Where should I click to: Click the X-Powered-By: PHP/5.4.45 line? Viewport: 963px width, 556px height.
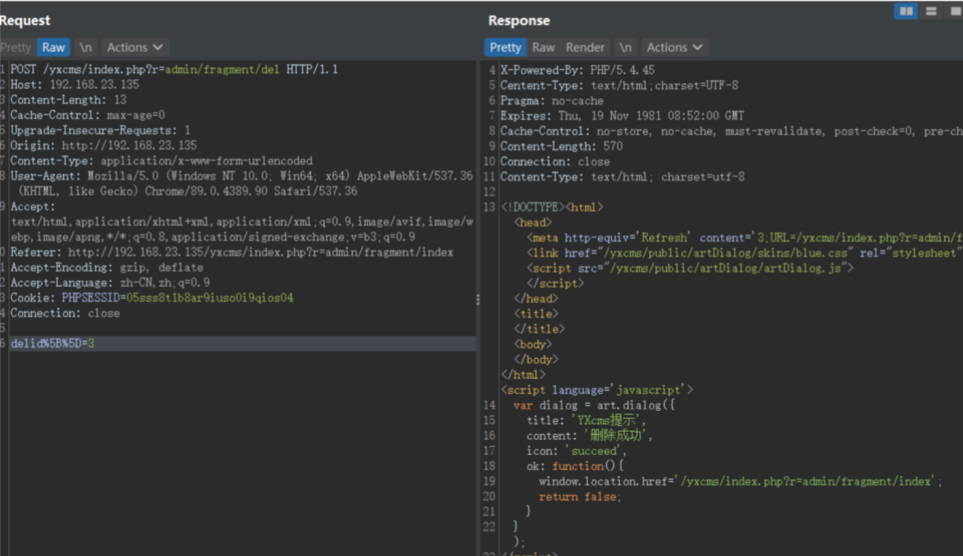(x=577, y=70)
